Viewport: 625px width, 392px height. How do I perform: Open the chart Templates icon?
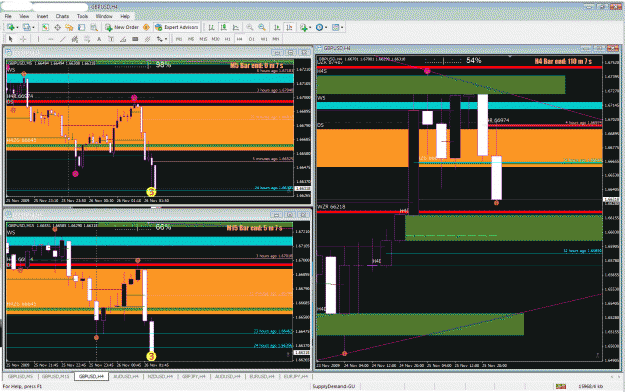point(336,27)
